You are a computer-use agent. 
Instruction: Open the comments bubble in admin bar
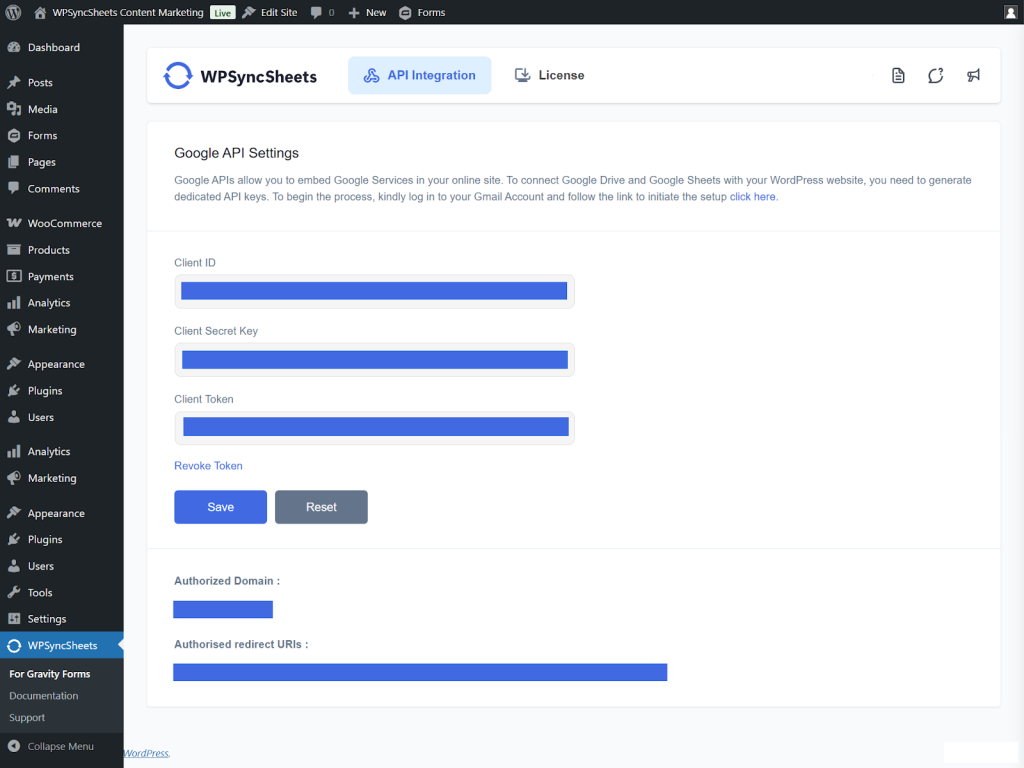(323, 12)
